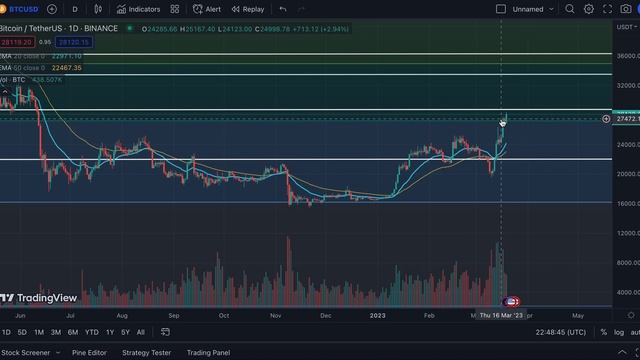Set range to 1Y
Viewport: 640px width, 360px height.
point(110,332)
